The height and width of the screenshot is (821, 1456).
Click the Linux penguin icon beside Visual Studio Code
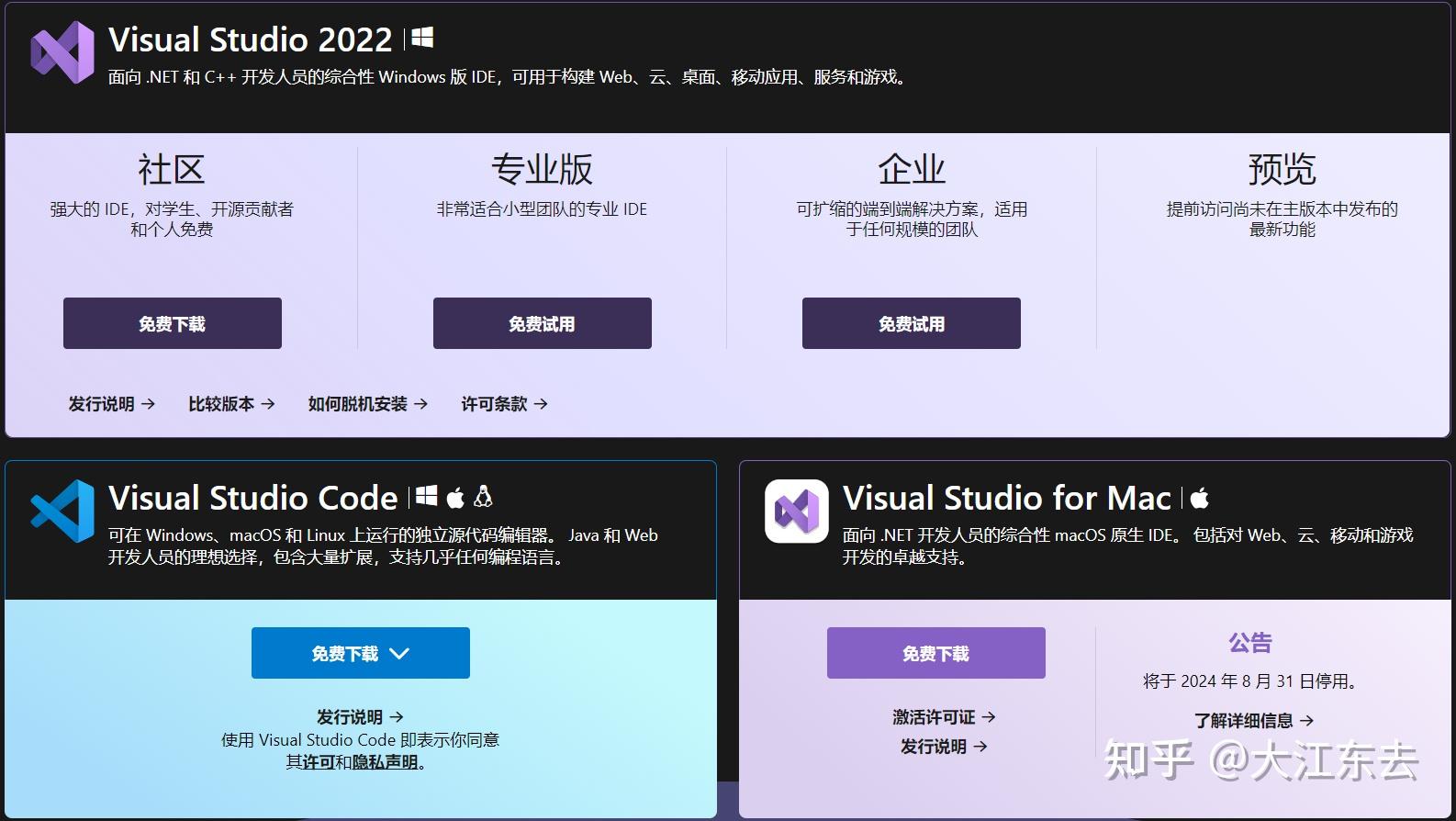click(484, 497)
